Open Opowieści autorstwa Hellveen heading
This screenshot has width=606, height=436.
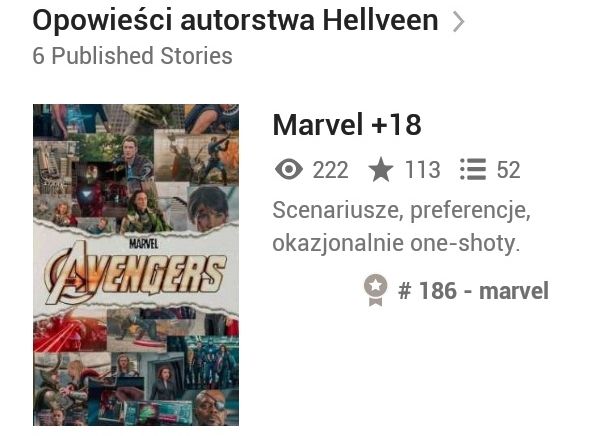[235, 20]
